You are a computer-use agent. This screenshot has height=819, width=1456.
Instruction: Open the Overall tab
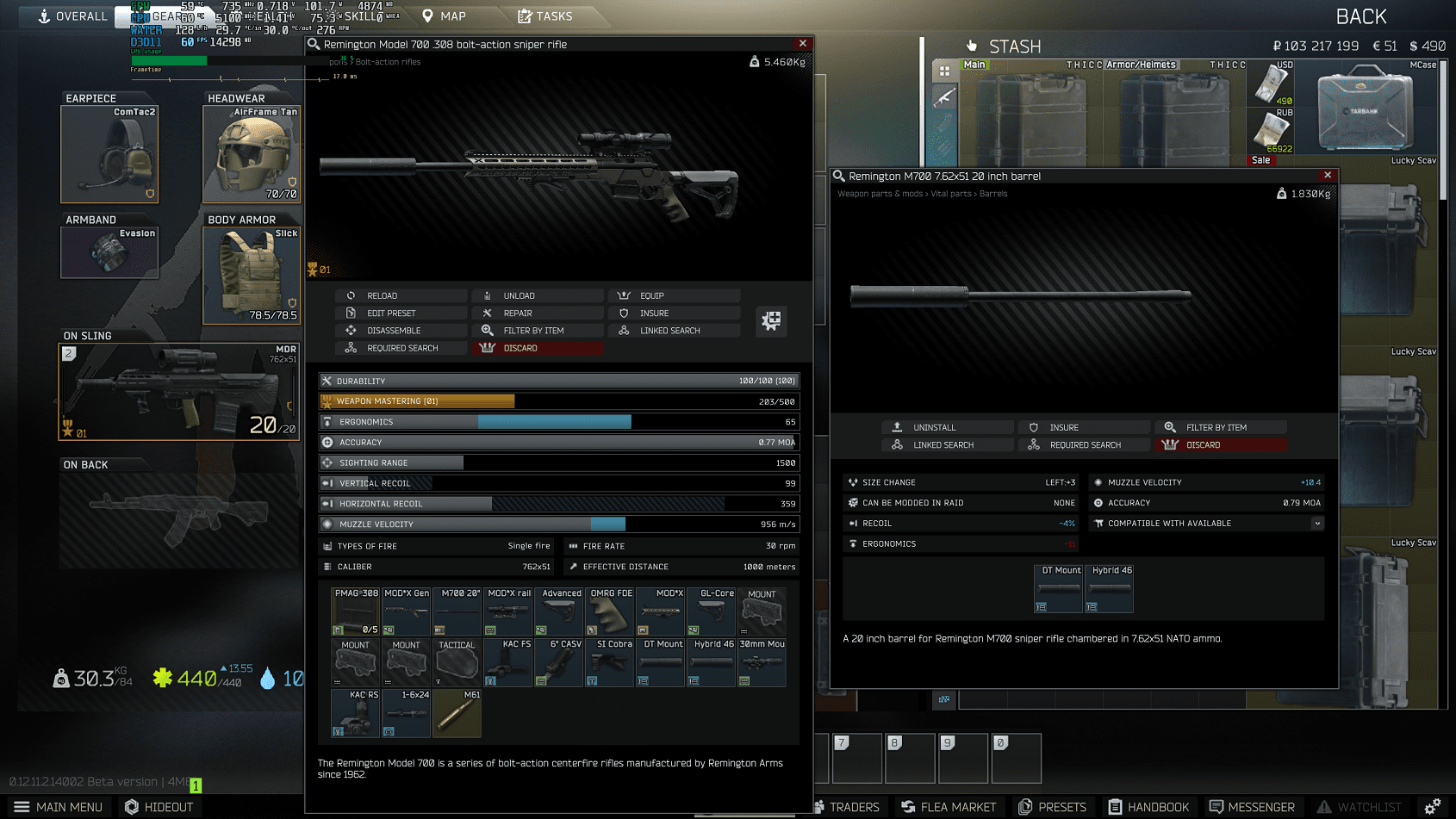pyautogui.click(x=72, y=16)
